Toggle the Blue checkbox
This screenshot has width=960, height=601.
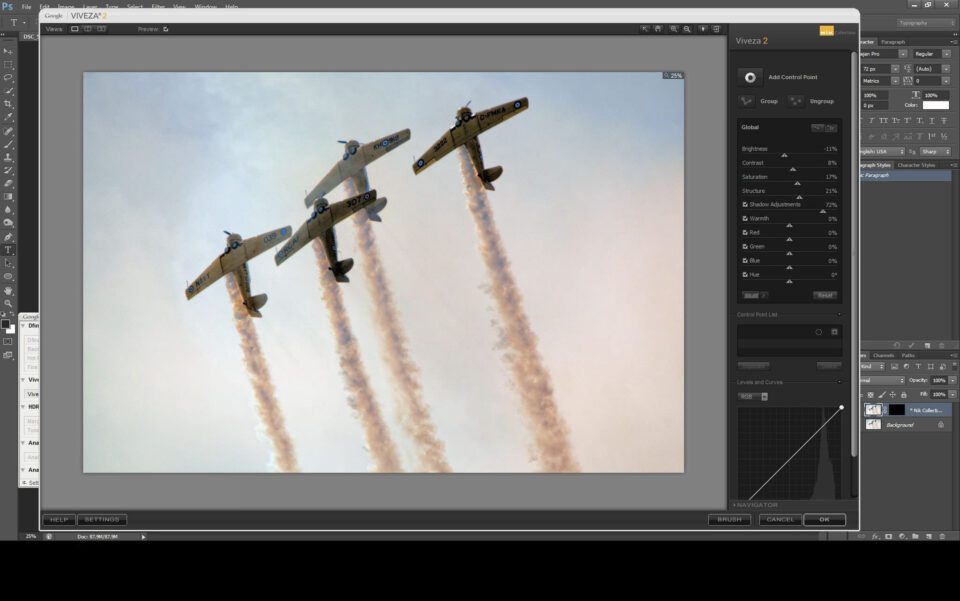click(745, 261)
